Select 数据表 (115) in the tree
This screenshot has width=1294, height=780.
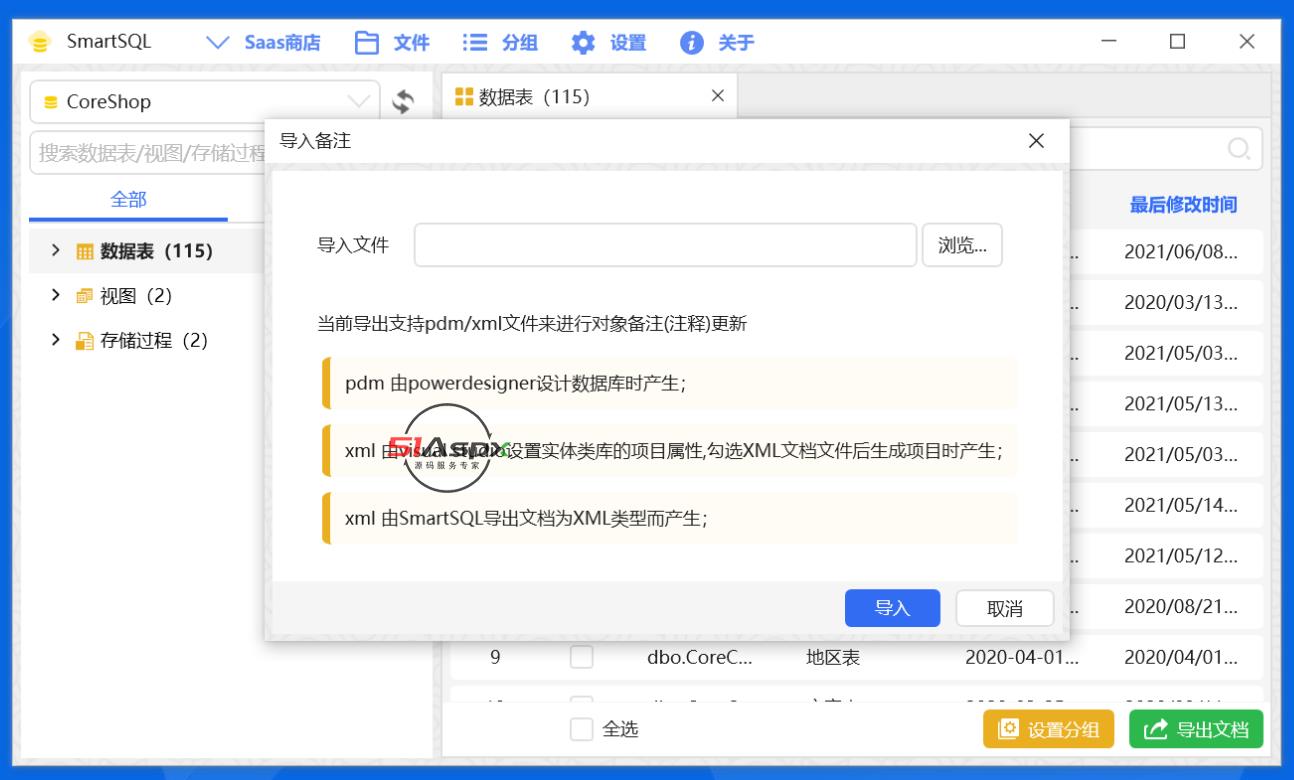pos(156,251)
